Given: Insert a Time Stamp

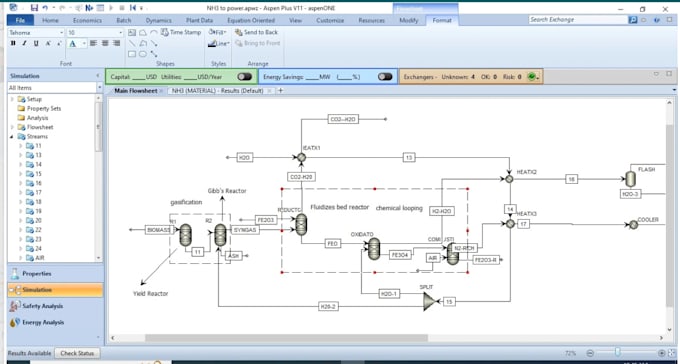Looking at the screenshot, I should tap(181, 32).
